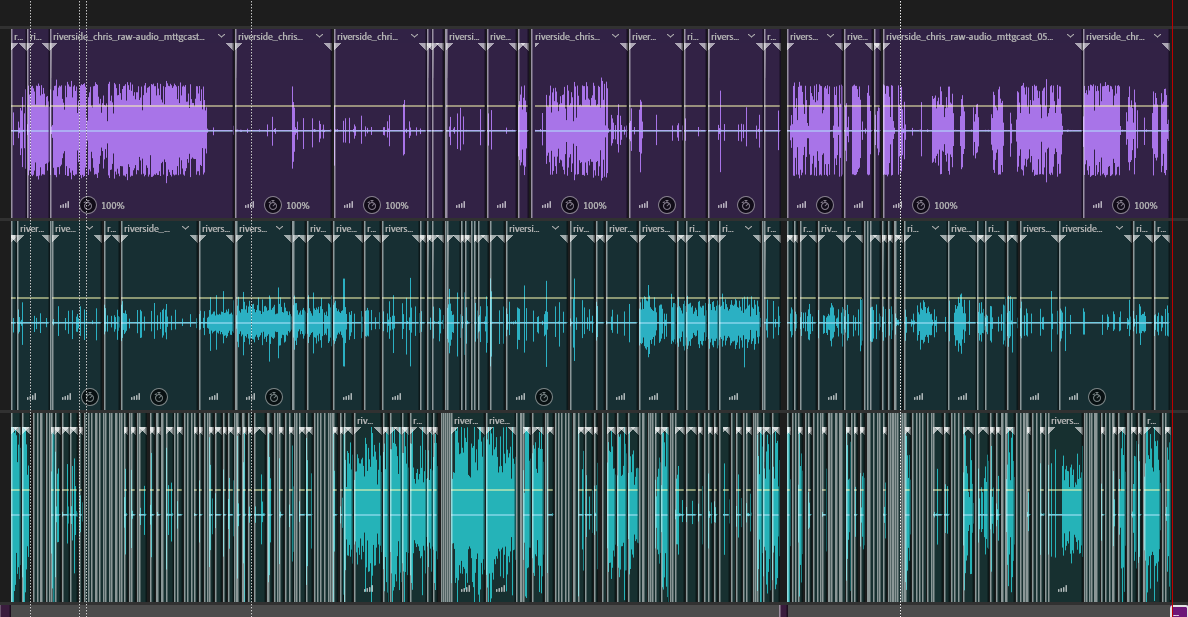Click 100% stretch value on purple mttgcast_05 clip
Screen dimensions: 1188x617
click(946, 205)
